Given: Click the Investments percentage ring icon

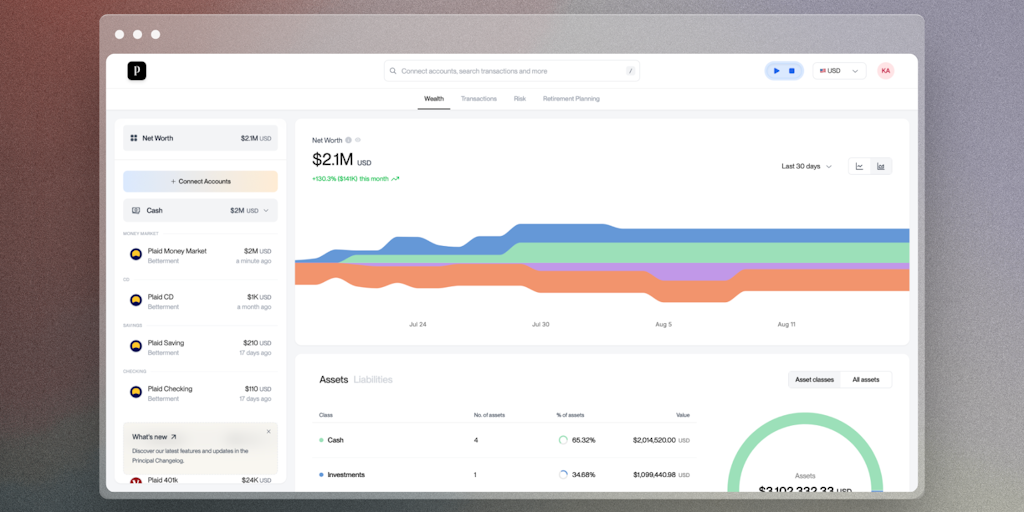Looking at the screenshot, I should point(563,475).
